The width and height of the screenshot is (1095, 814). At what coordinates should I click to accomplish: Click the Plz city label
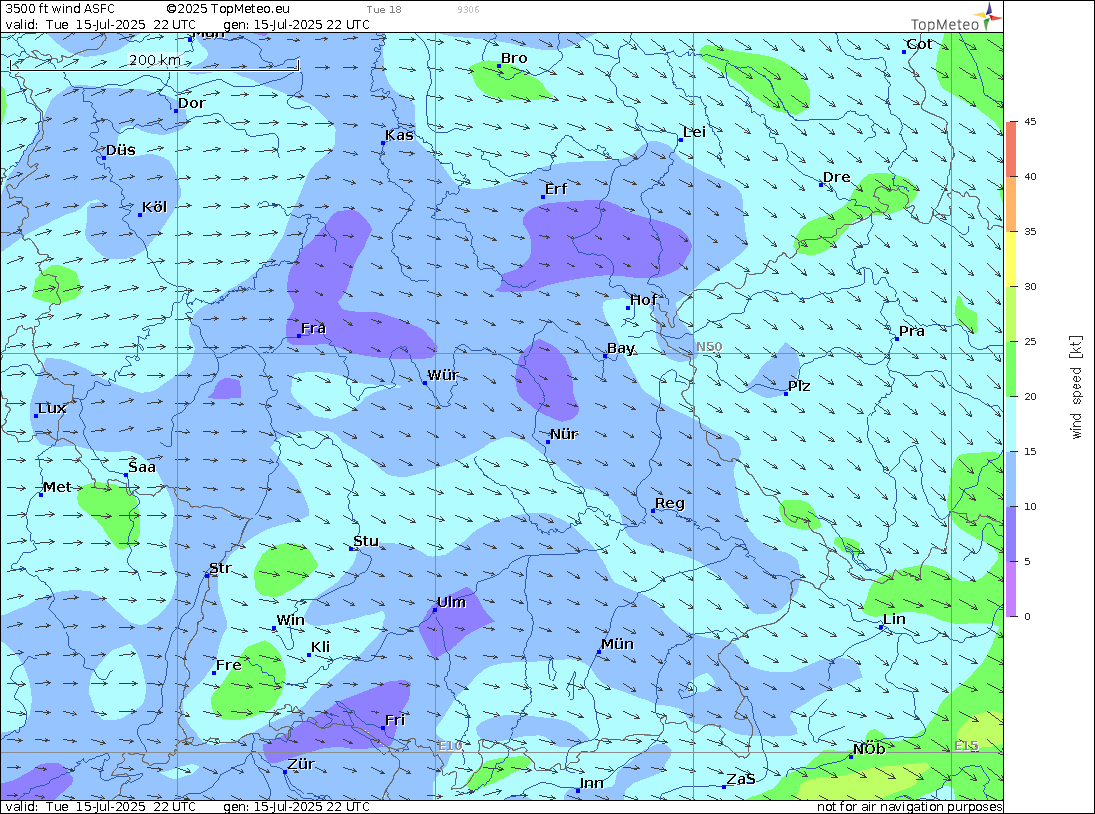[x=799, y=386]
